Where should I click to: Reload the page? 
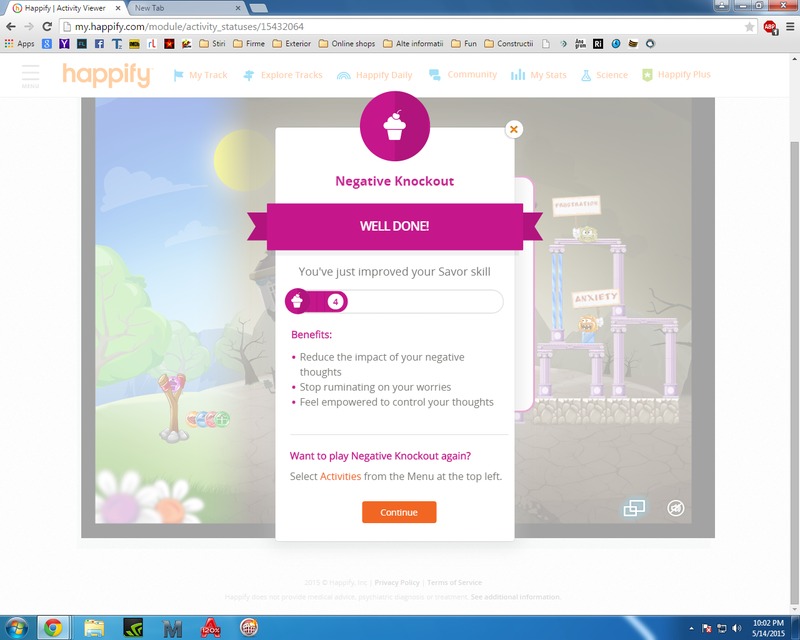[x=47, y=27]
